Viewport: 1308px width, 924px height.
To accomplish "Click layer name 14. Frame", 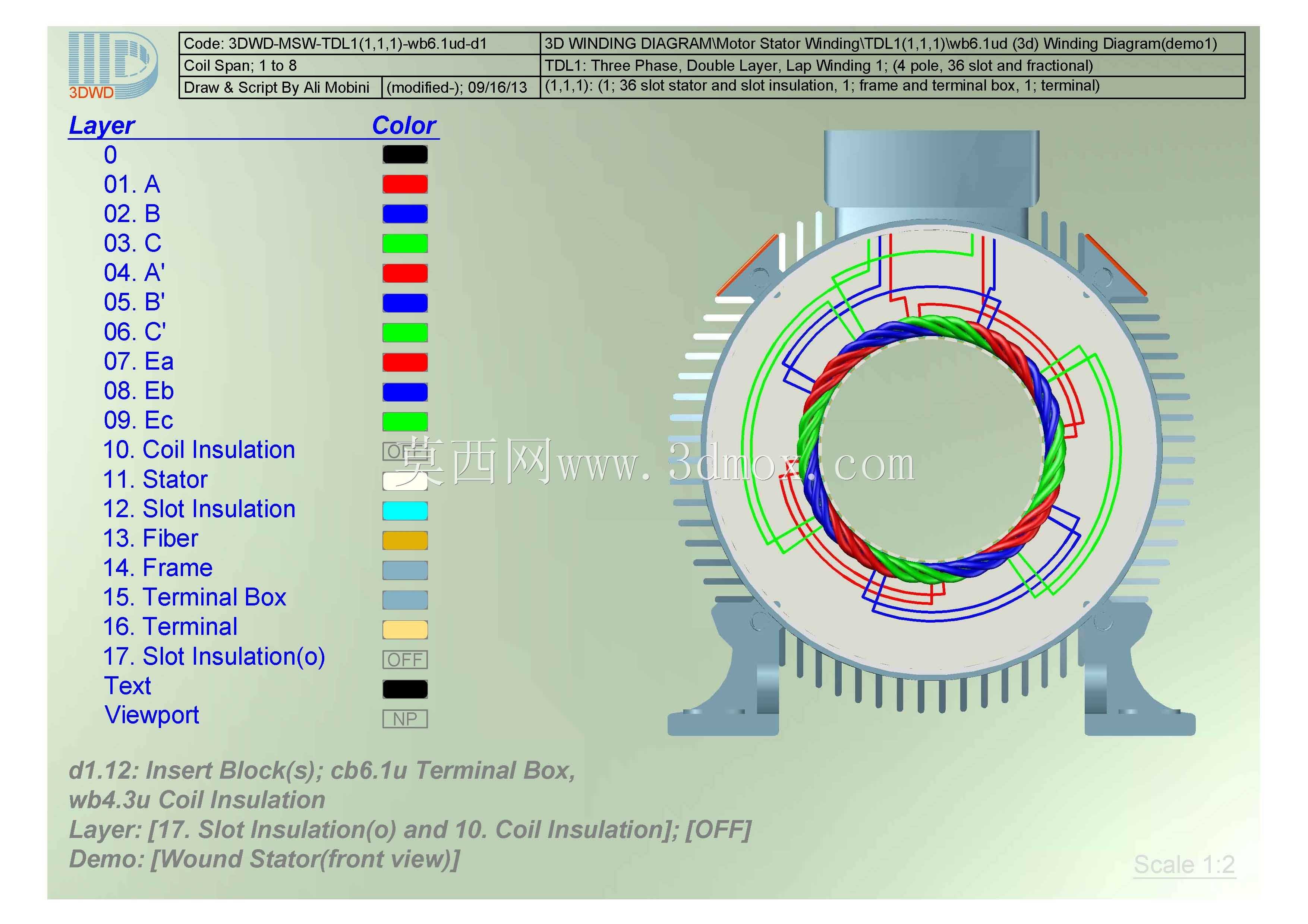I will tap(158, 568).
